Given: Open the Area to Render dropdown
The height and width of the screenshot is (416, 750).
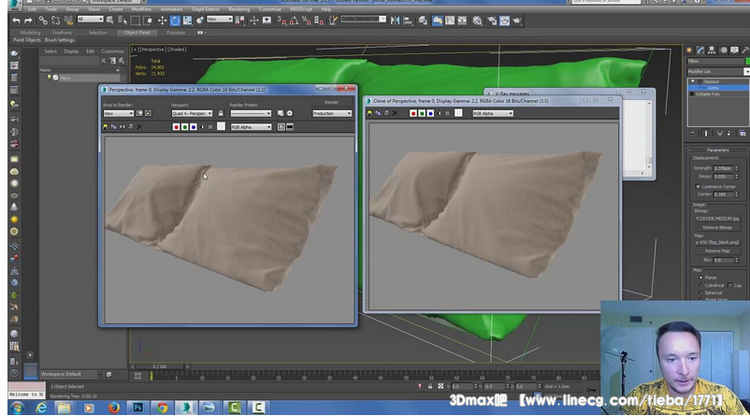Looking at the screenshot, I should pos(118,113).
